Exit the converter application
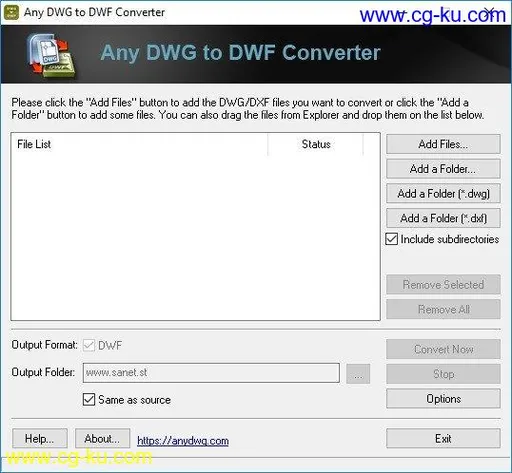 point(443,438)
